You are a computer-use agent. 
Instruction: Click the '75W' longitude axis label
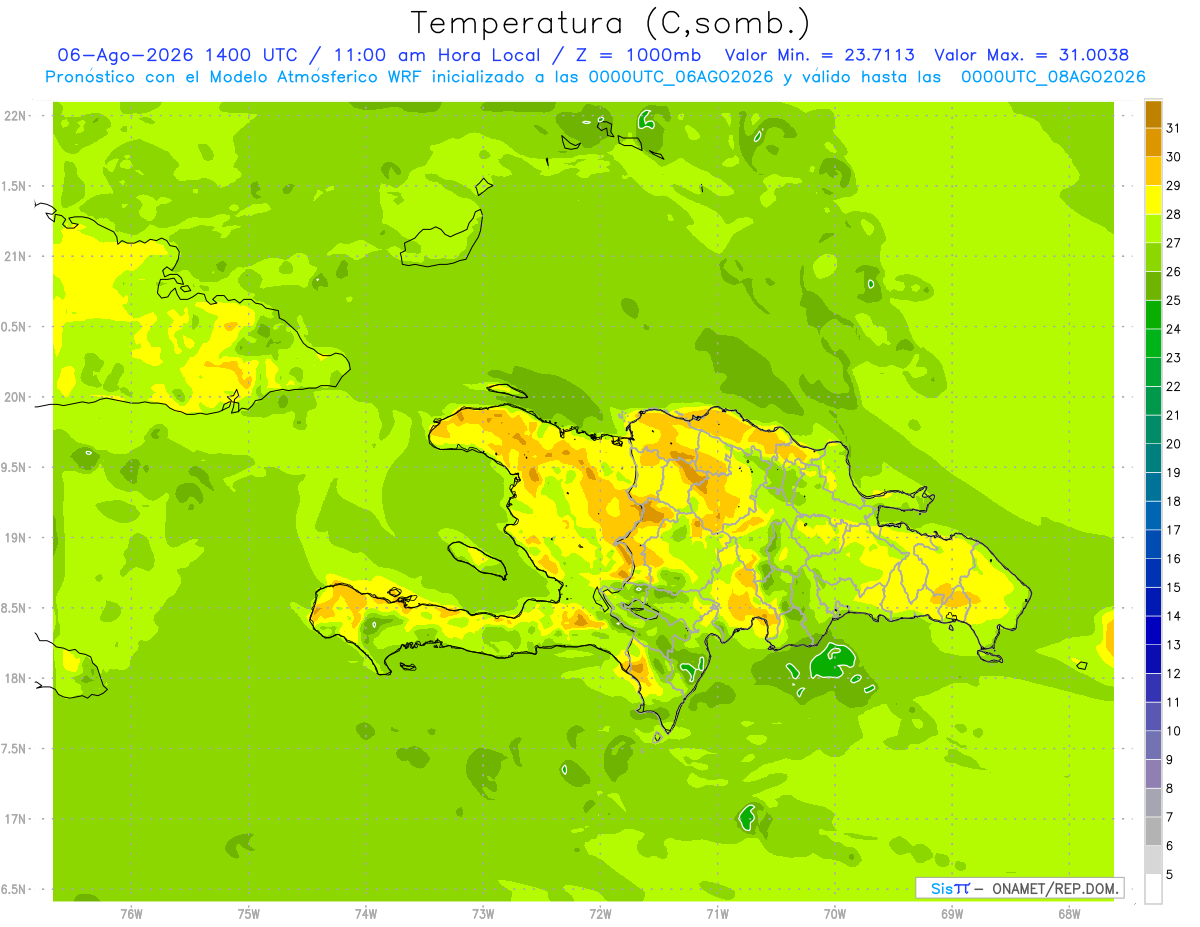(248, 915)
